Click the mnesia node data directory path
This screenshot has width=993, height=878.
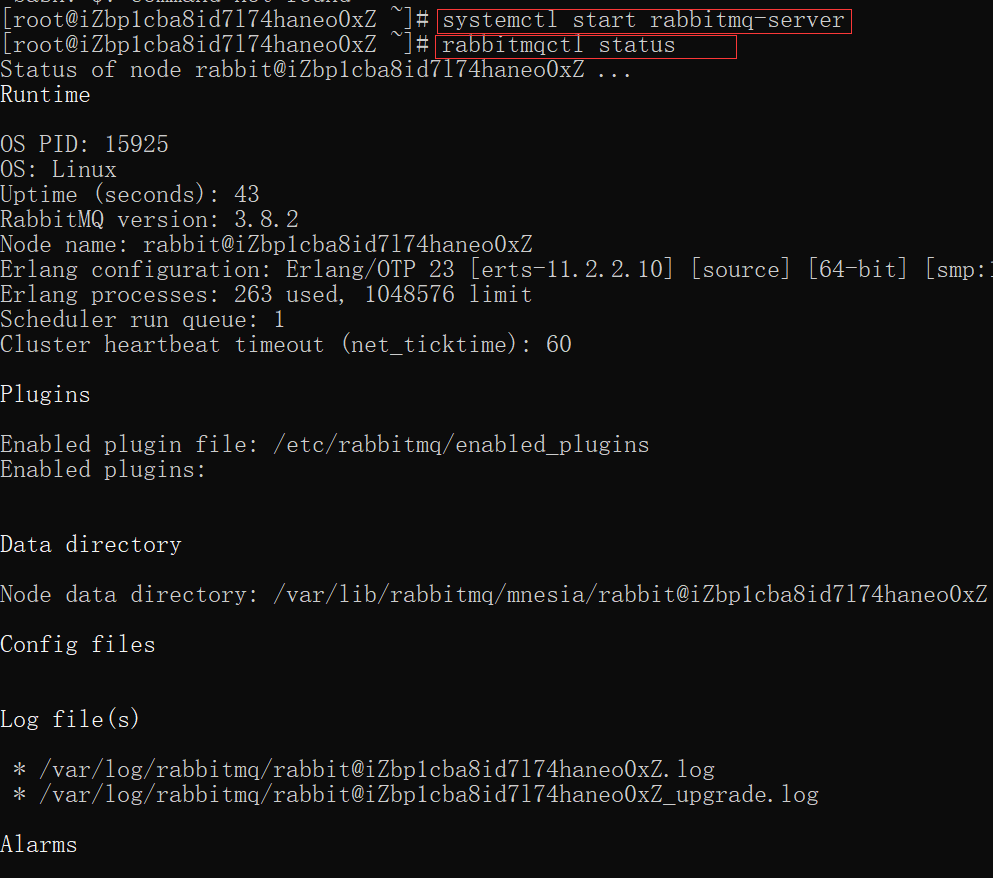click(x=630, y=595)
